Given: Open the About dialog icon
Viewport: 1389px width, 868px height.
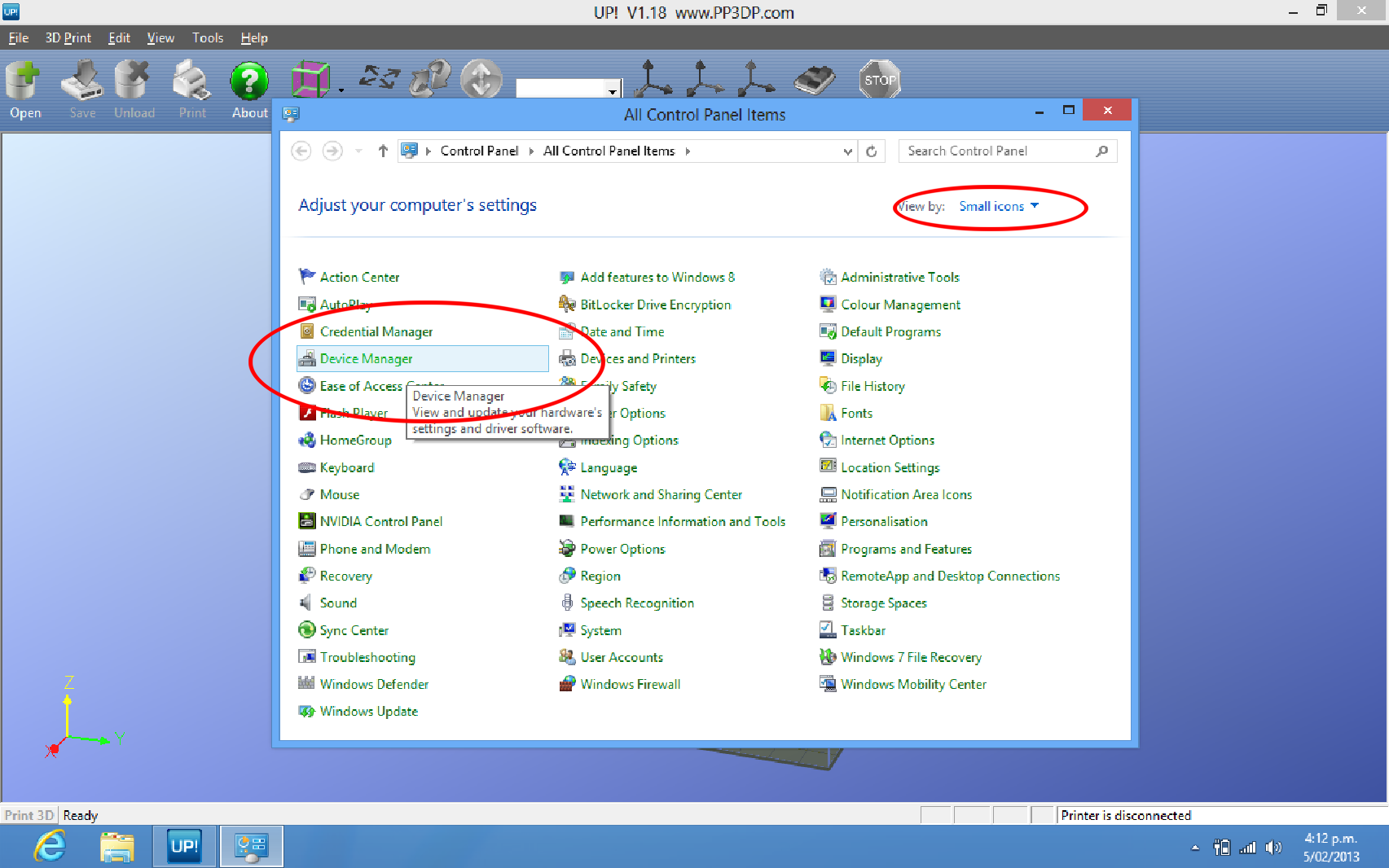Looking at the screenshot, I should point(248,81).
